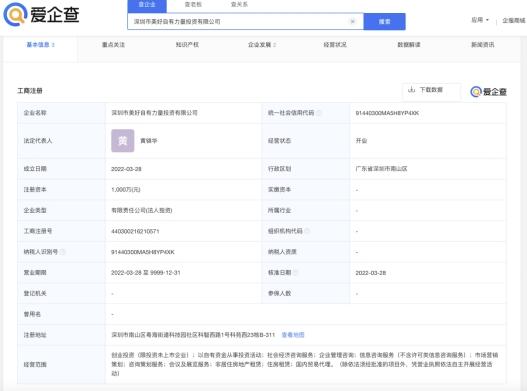Open the 经营状况 section tab
Screen dimensions: 527x391
coord(335,45)
